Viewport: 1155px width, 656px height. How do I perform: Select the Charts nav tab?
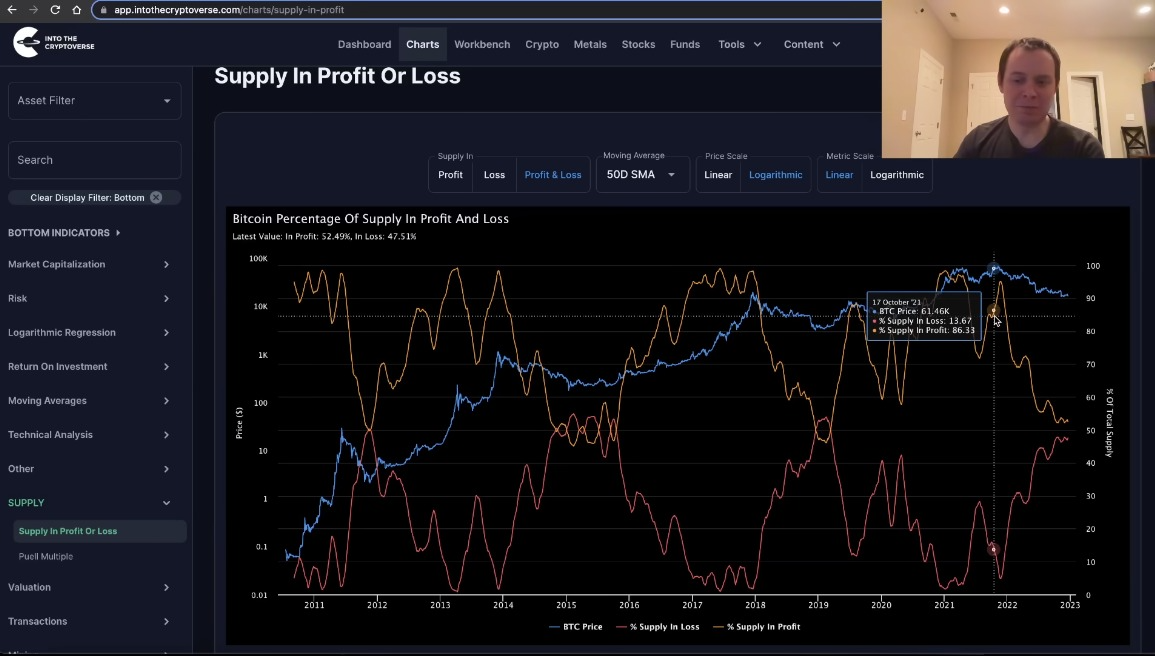pyautogui.click(x=423, y=44)
